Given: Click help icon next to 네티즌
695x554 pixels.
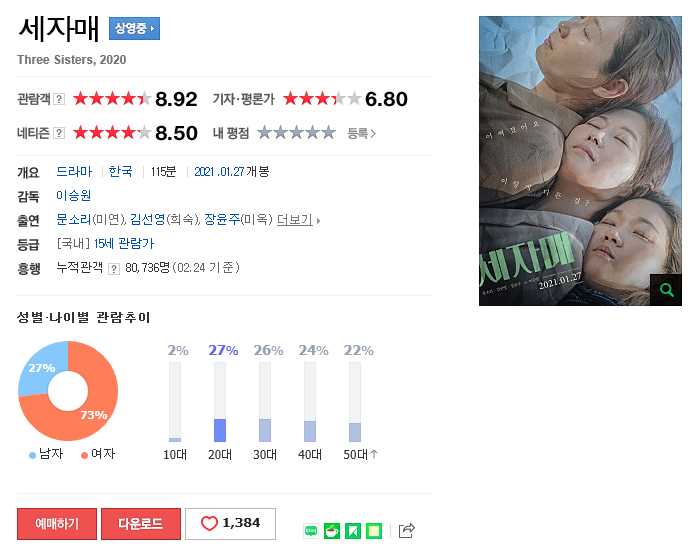Looking at the screenshot, I should click(59, 133).
